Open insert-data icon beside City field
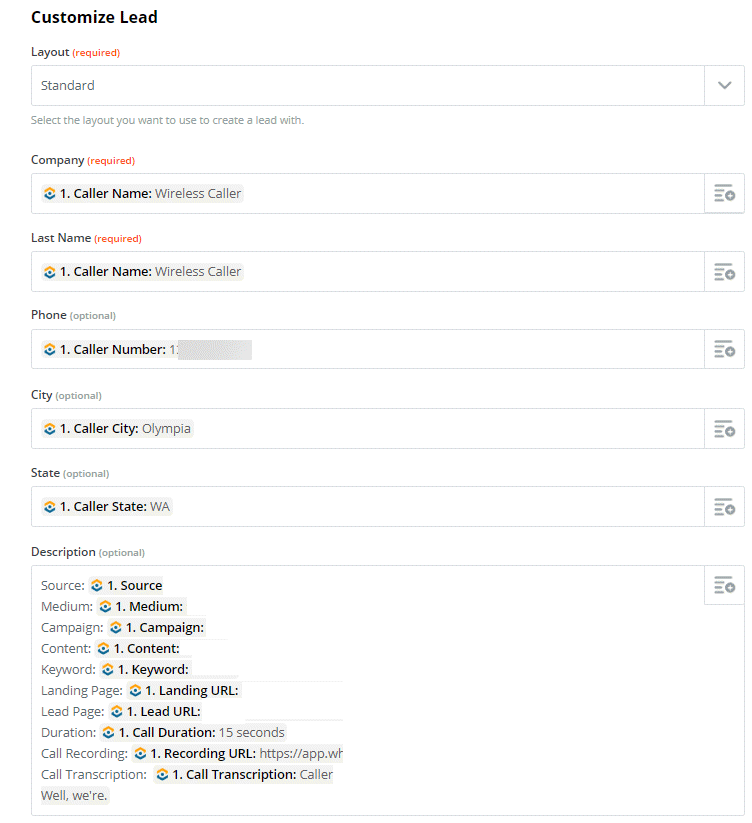The width and height of the screenshot is (752, 823). [x=724, y=429]
